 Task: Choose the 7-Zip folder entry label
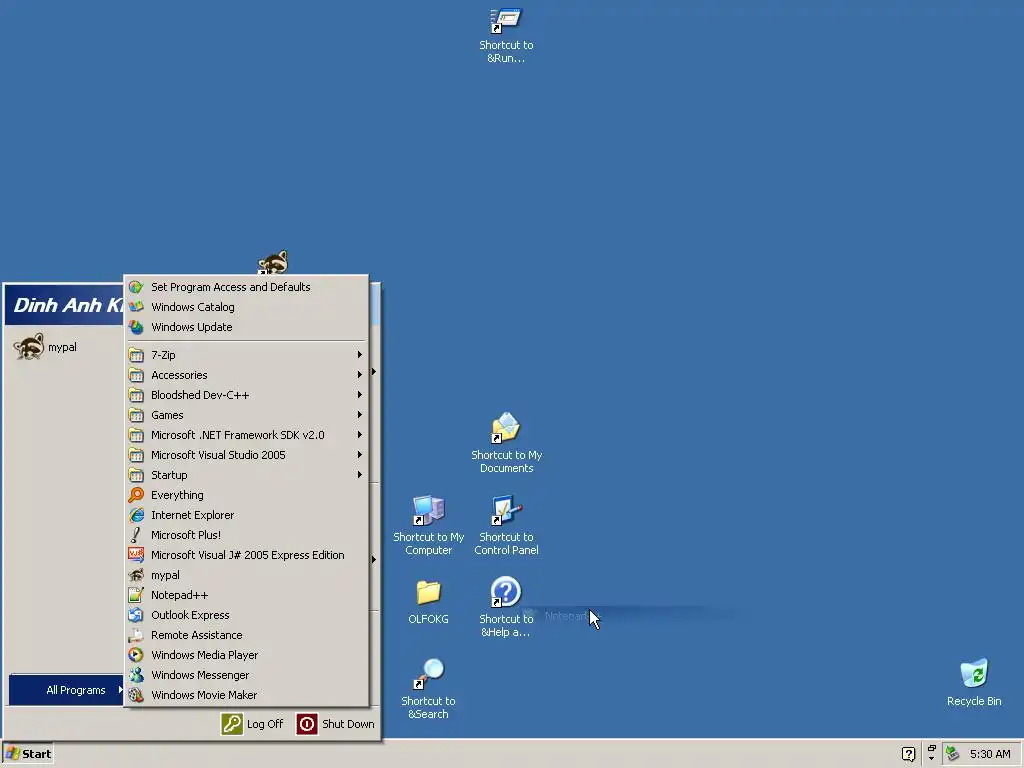(x=163, y=355)
